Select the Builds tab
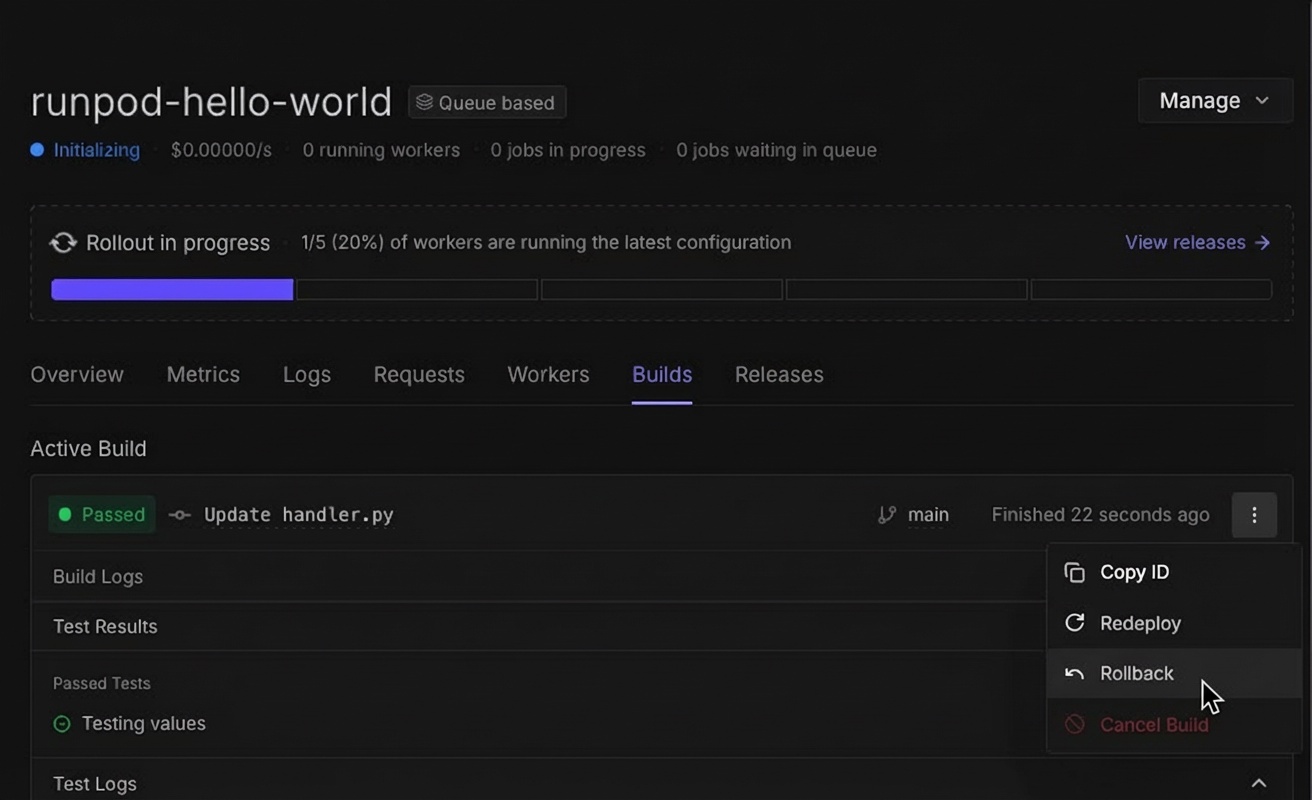1312x800 pixels. (x=662, y=375)
